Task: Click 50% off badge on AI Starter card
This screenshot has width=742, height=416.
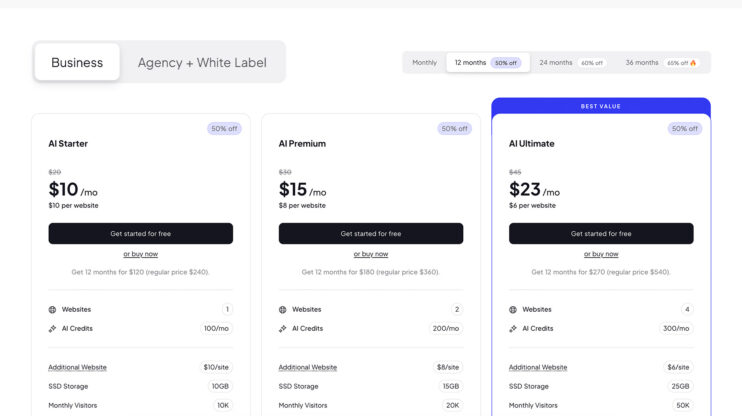Action: click(224, 129)
